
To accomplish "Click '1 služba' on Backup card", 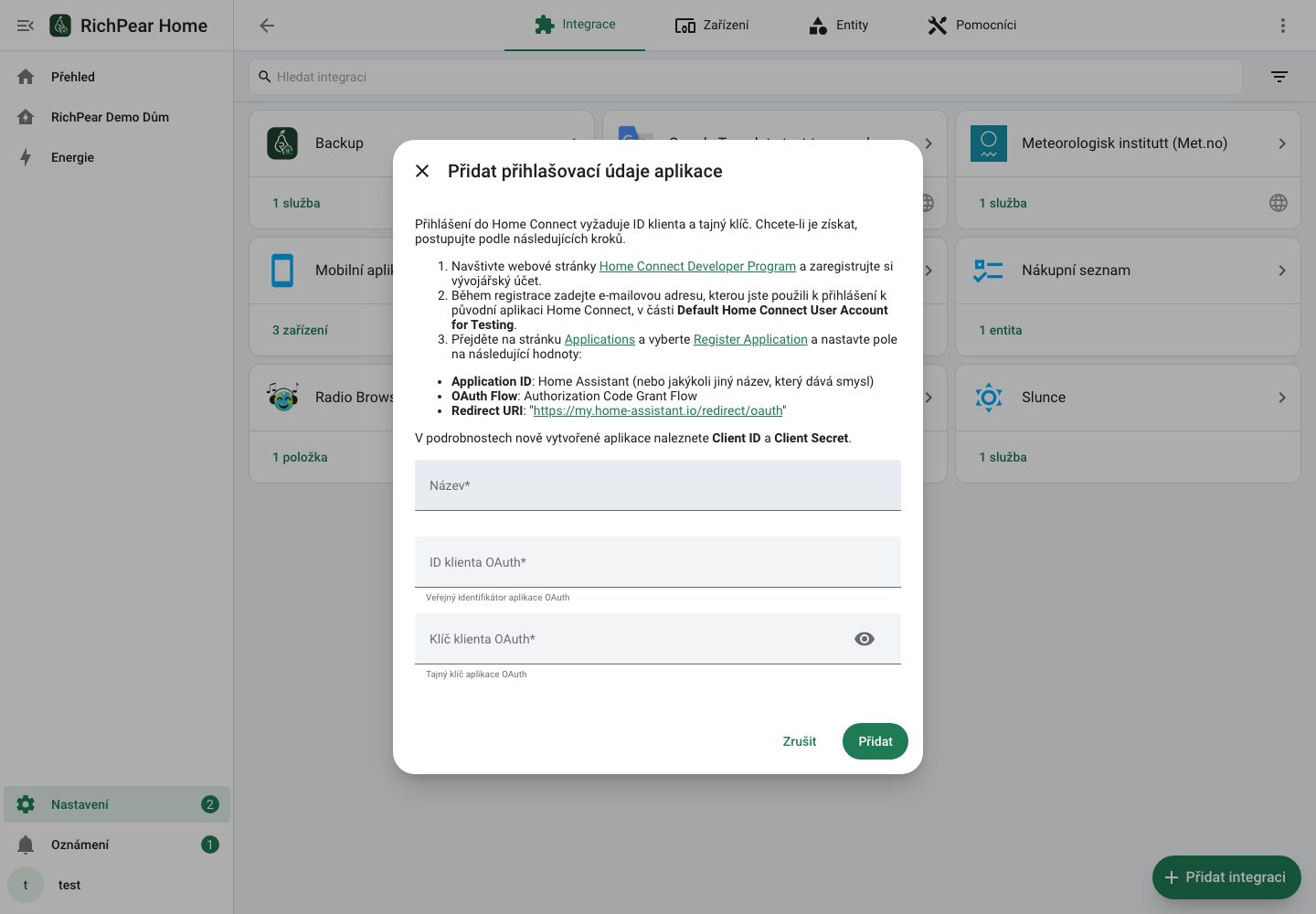I will tap(296, 203).
